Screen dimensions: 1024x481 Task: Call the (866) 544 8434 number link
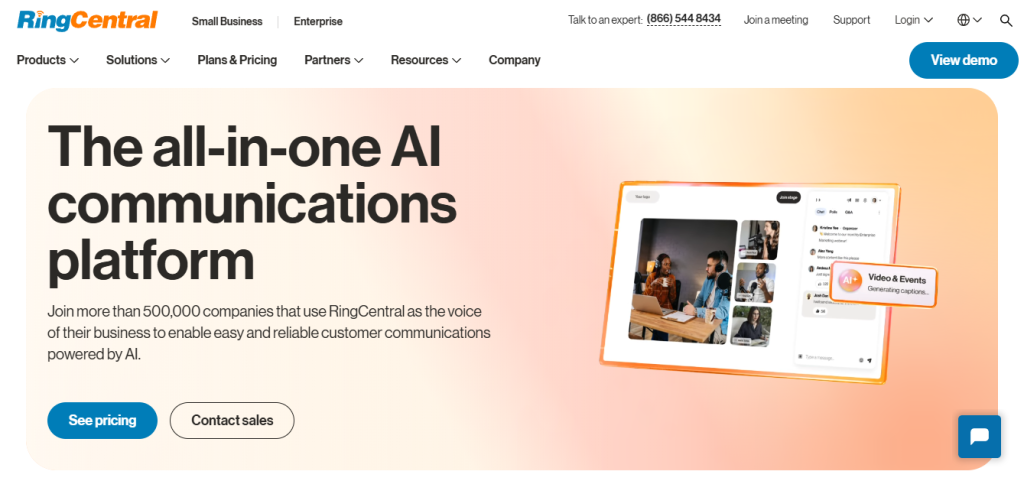[x=684, y=20]
